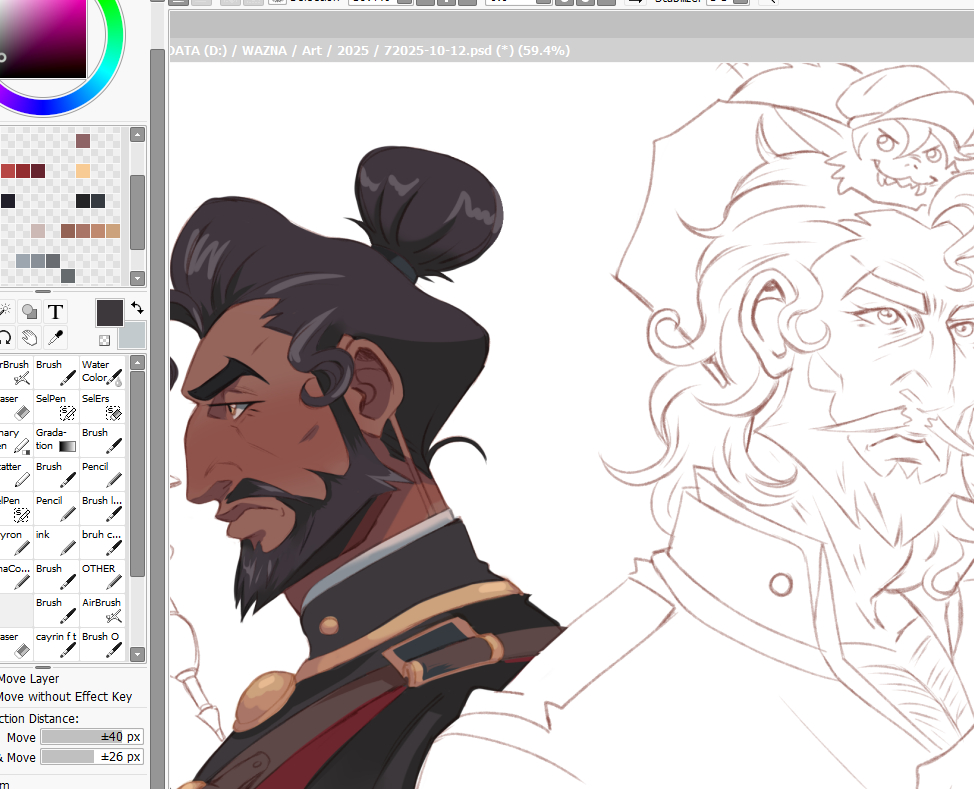Select the Text tool
This screenshot has height=789, width=974.
click(55, 312)
